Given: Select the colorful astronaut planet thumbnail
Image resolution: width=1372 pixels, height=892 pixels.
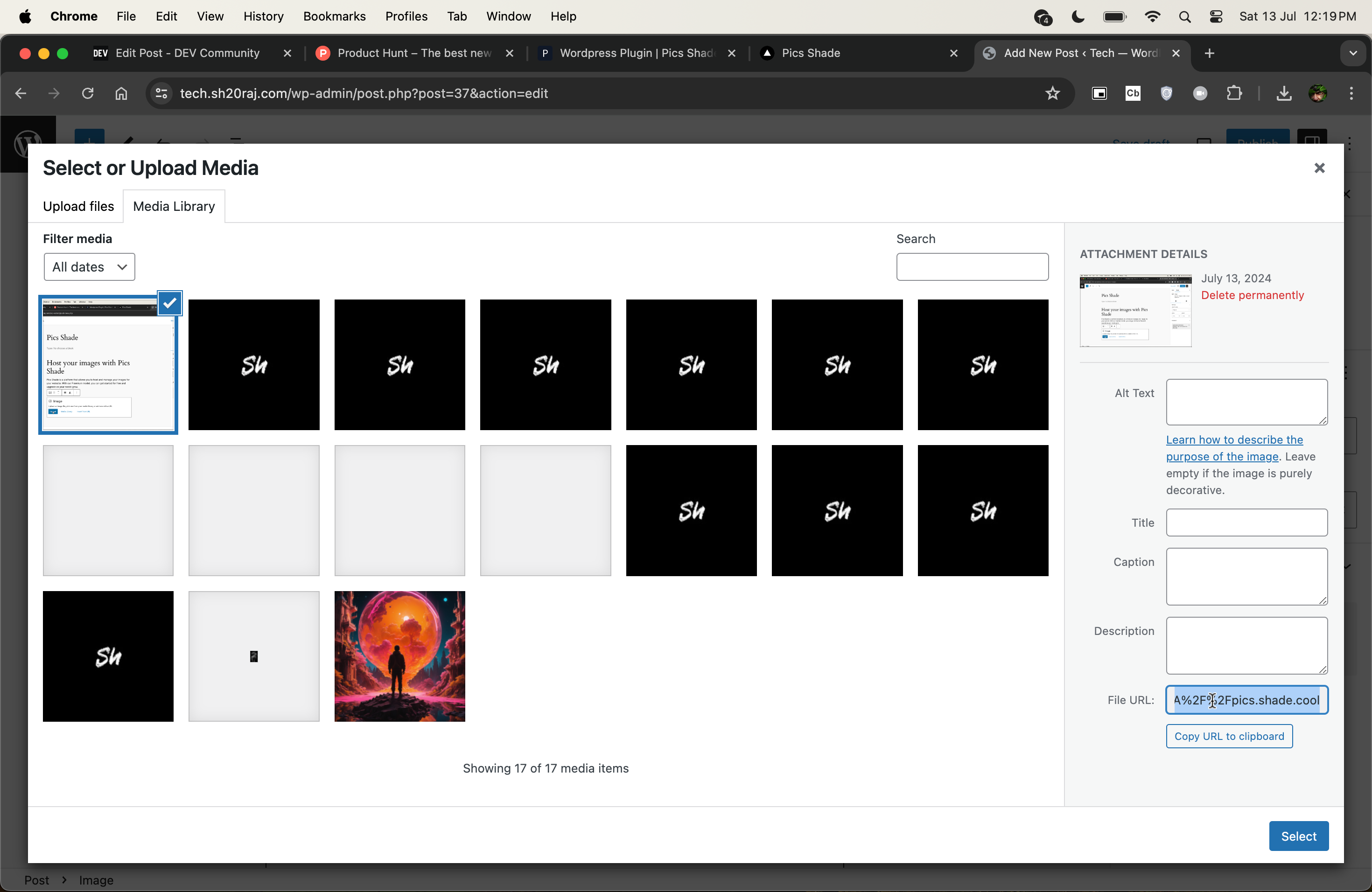Looking at the screenshot, I should click(399, 656).
